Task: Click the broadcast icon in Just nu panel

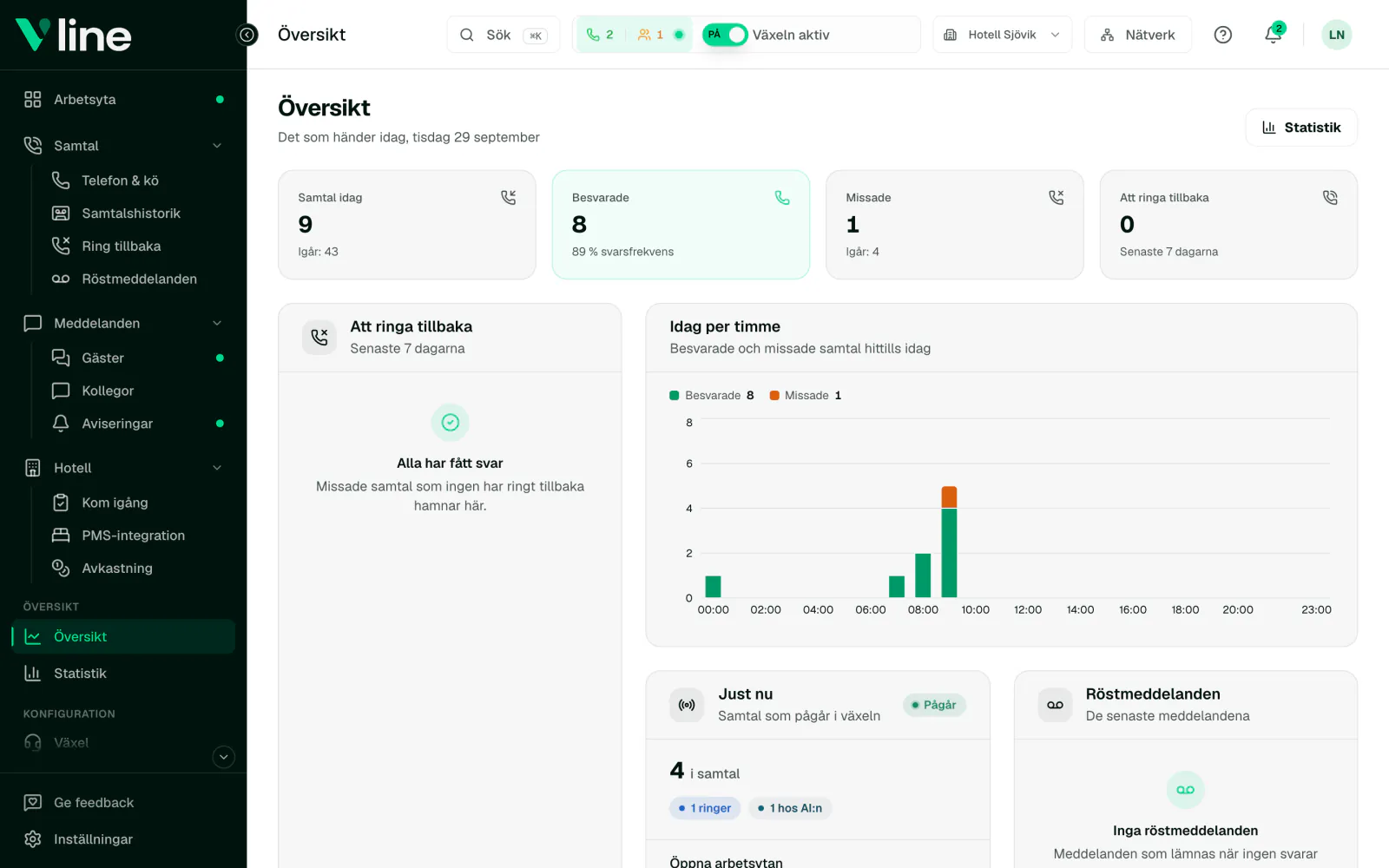Action: click(x=687, y=705)
